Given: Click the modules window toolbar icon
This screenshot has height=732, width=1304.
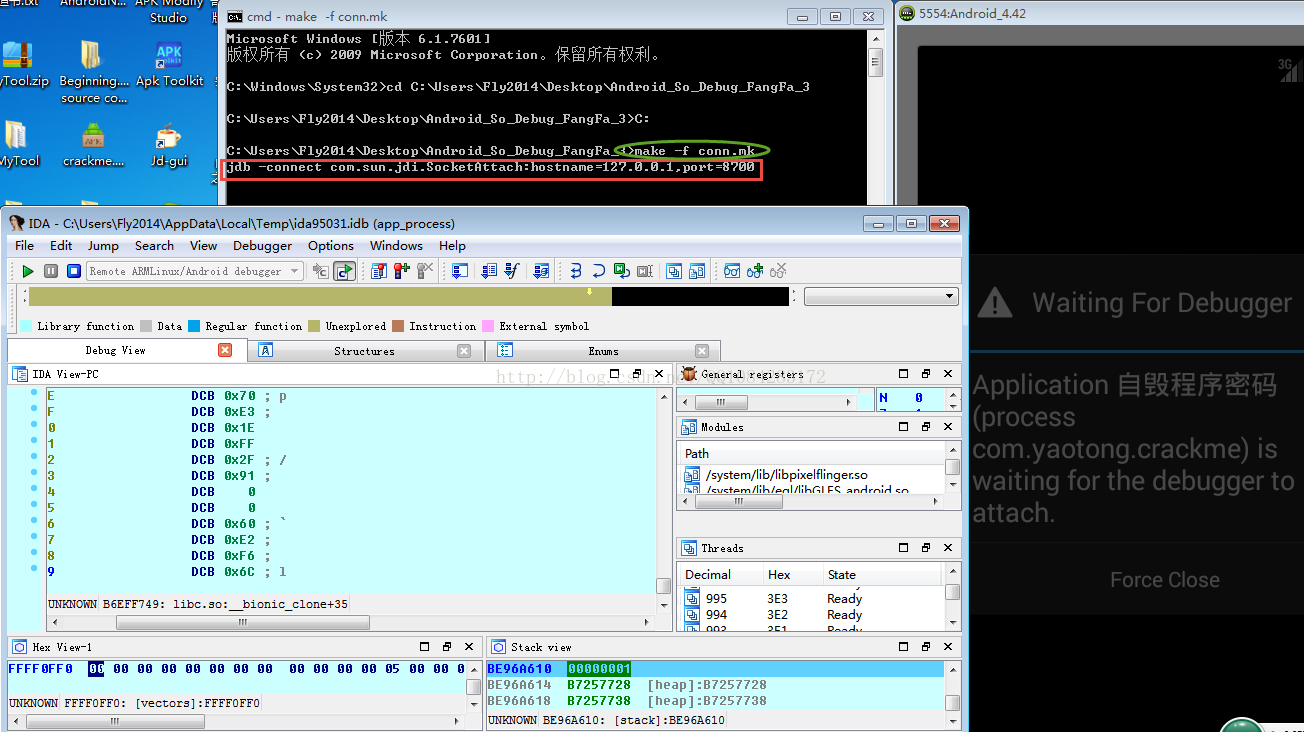Looking at the screenshot, I should (697, 271).
